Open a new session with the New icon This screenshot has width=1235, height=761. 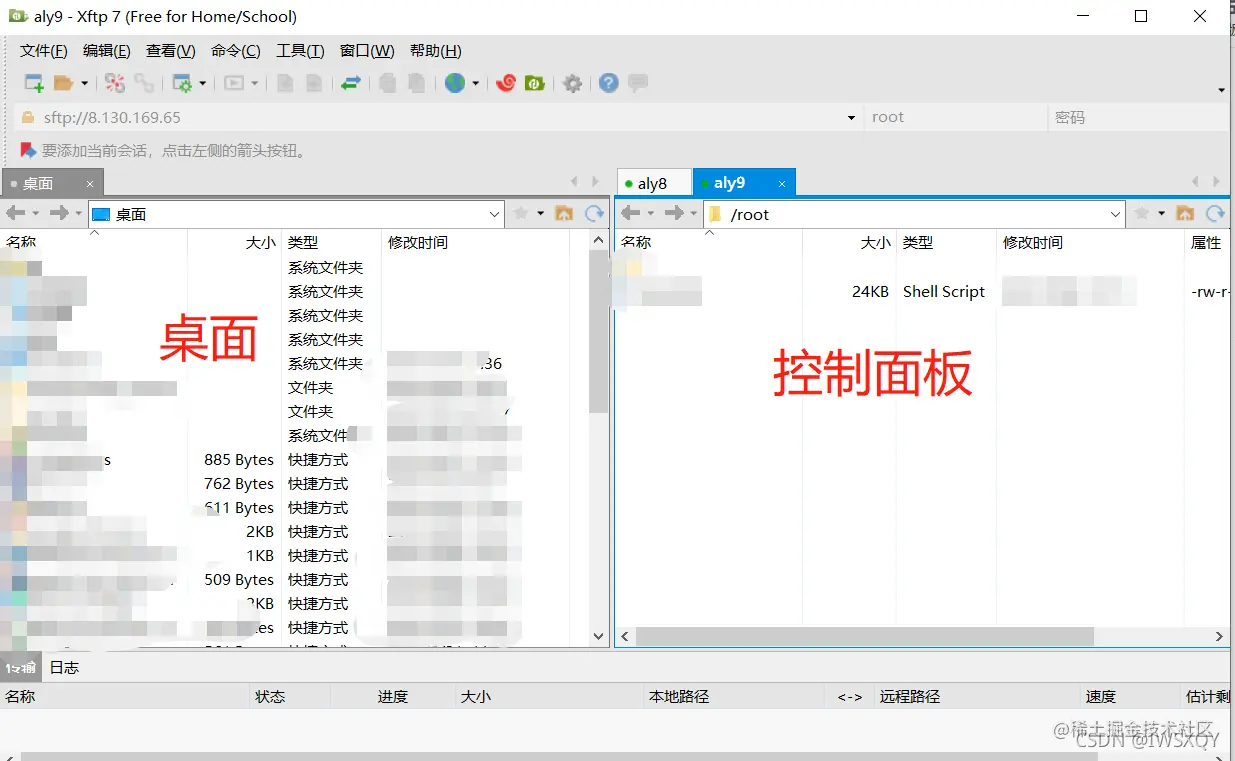click(x=33, y=84)
